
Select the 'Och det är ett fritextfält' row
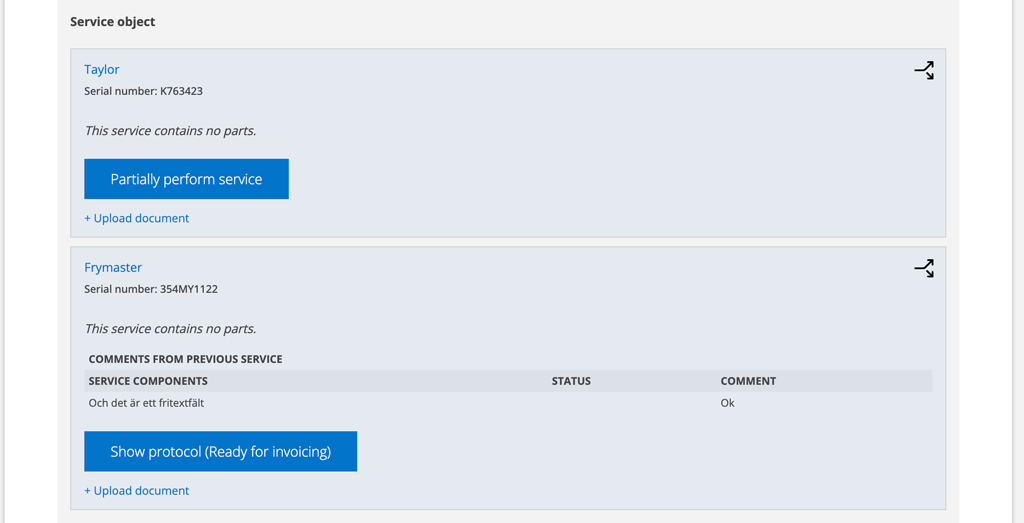pos(508,403)
